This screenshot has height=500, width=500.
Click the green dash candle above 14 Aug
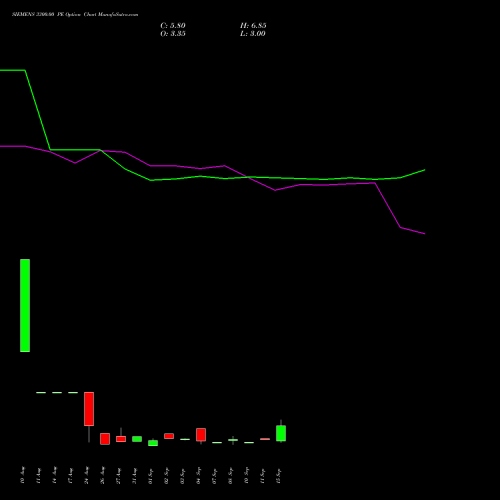(57, 393)
